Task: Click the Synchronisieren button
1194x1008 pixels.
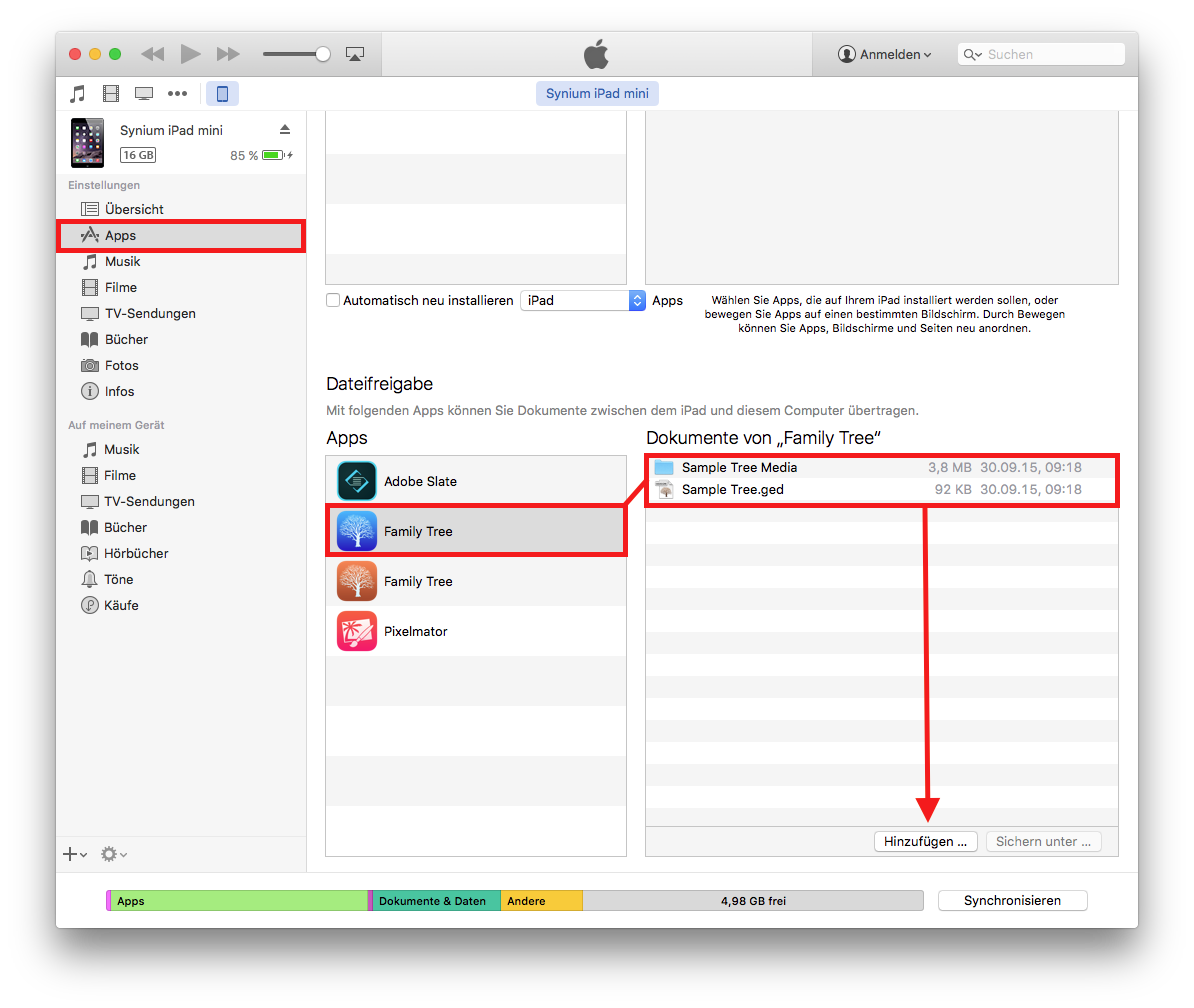Action: 1012,901
